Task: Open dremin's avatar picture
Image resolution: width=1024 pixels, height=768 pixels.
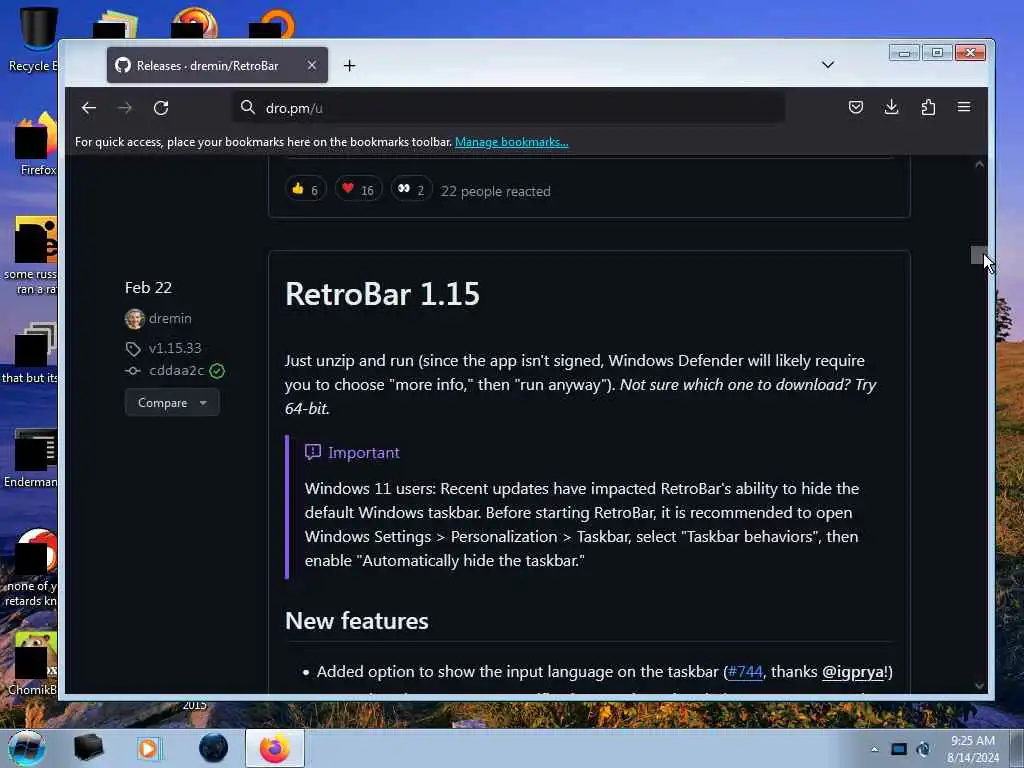Action: [135, 319]
